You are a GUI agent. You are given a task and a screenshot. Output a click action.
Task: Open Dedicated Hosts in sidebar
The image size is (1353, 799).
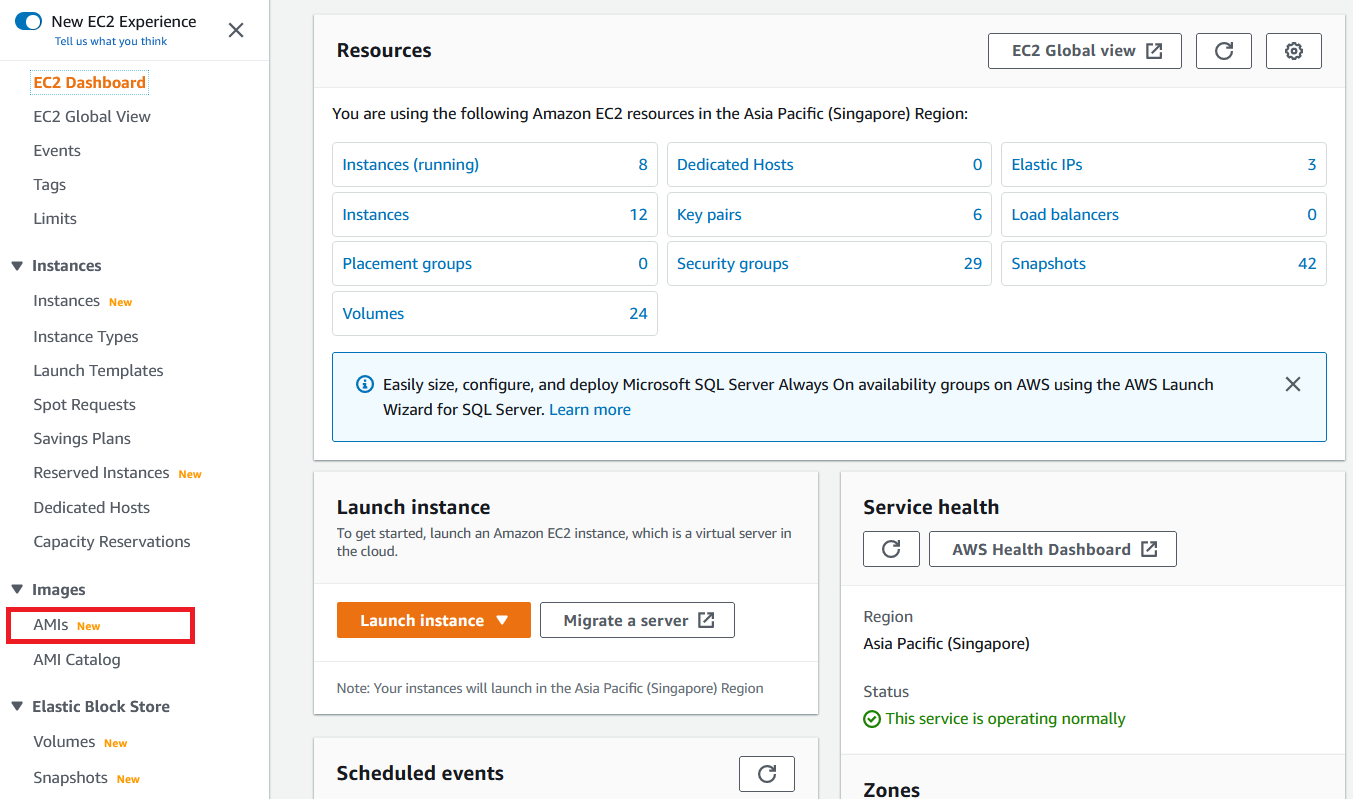[91, 508]
